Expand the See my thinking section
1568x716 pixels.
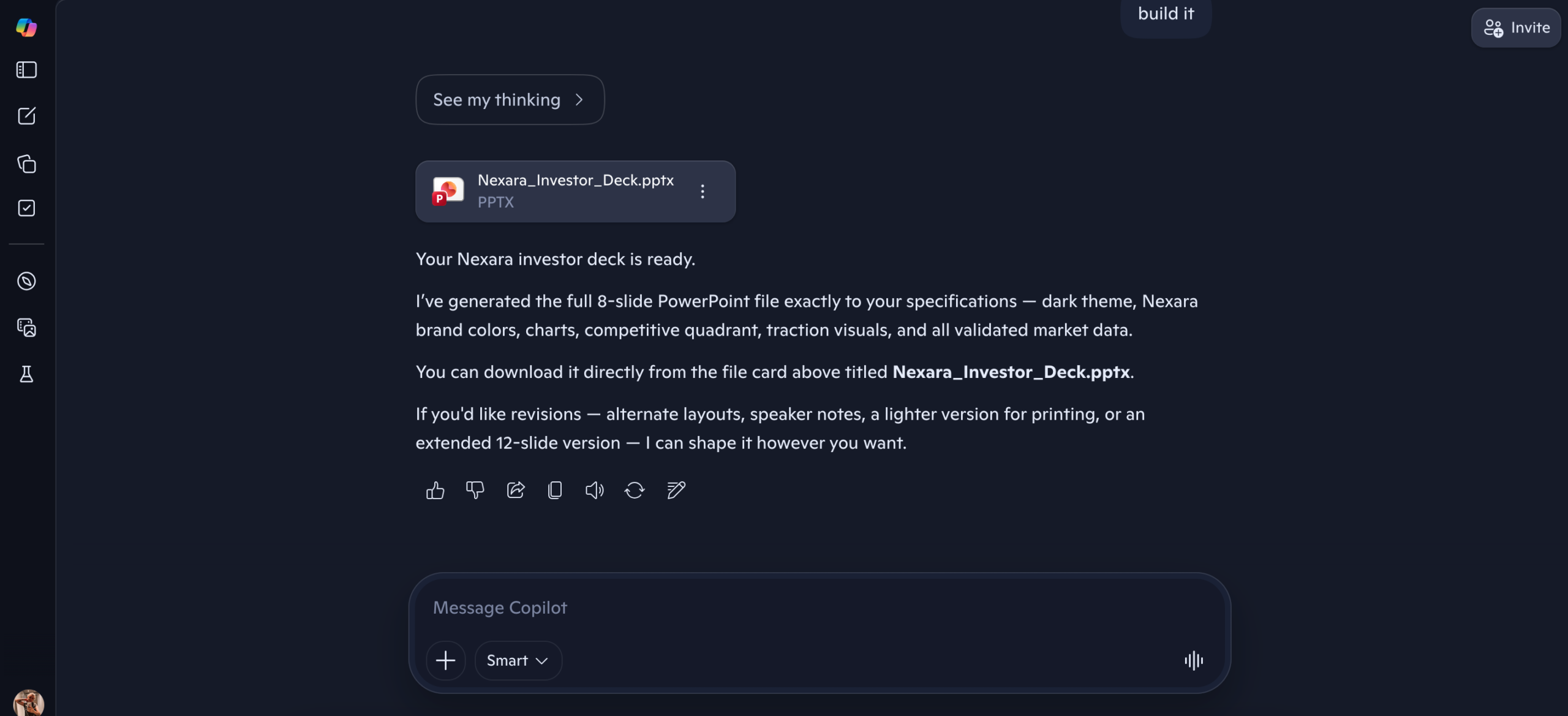point(510,100)
